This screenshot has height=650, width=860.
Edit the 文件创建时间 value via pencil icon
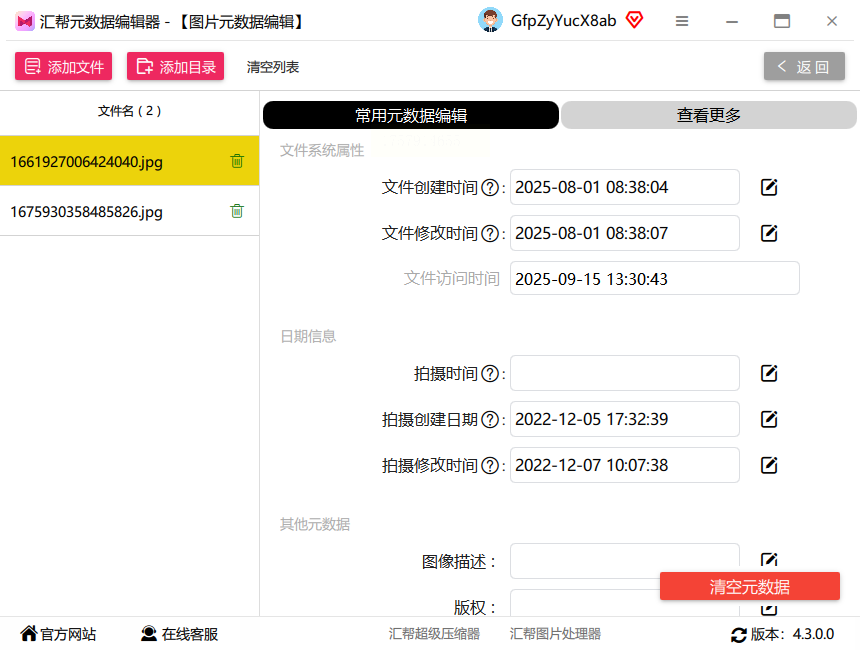click(769, 187)
